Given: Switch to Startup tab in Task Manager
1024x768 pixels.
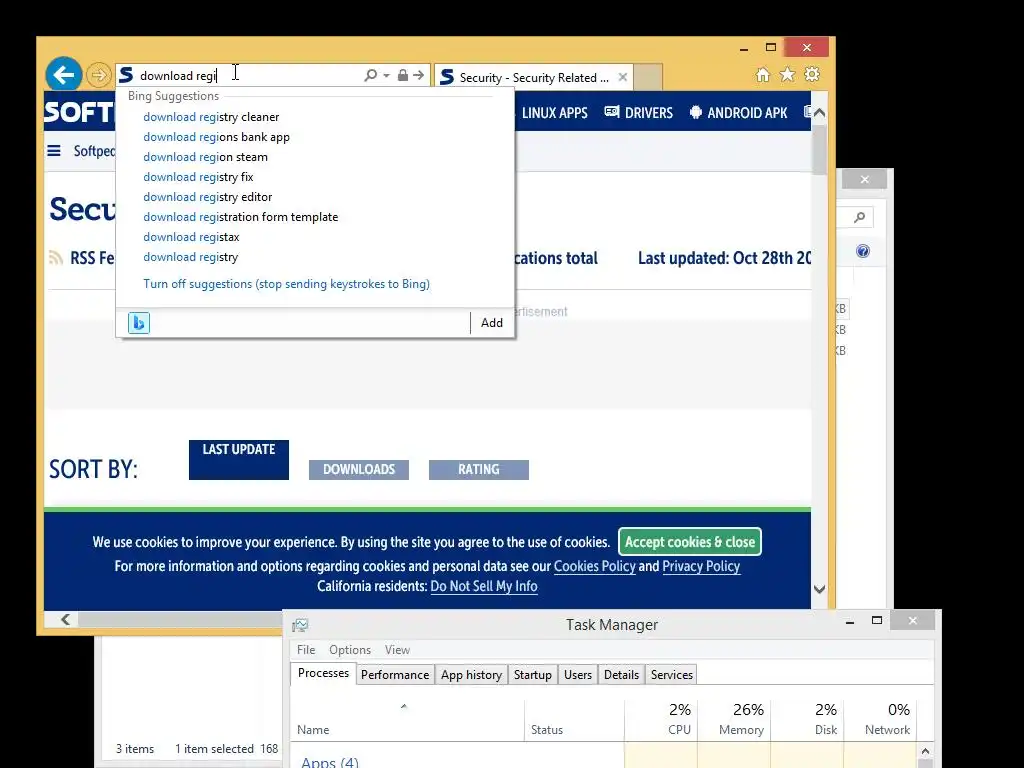Looking at the screenshot, I should (x=533, y=675).
